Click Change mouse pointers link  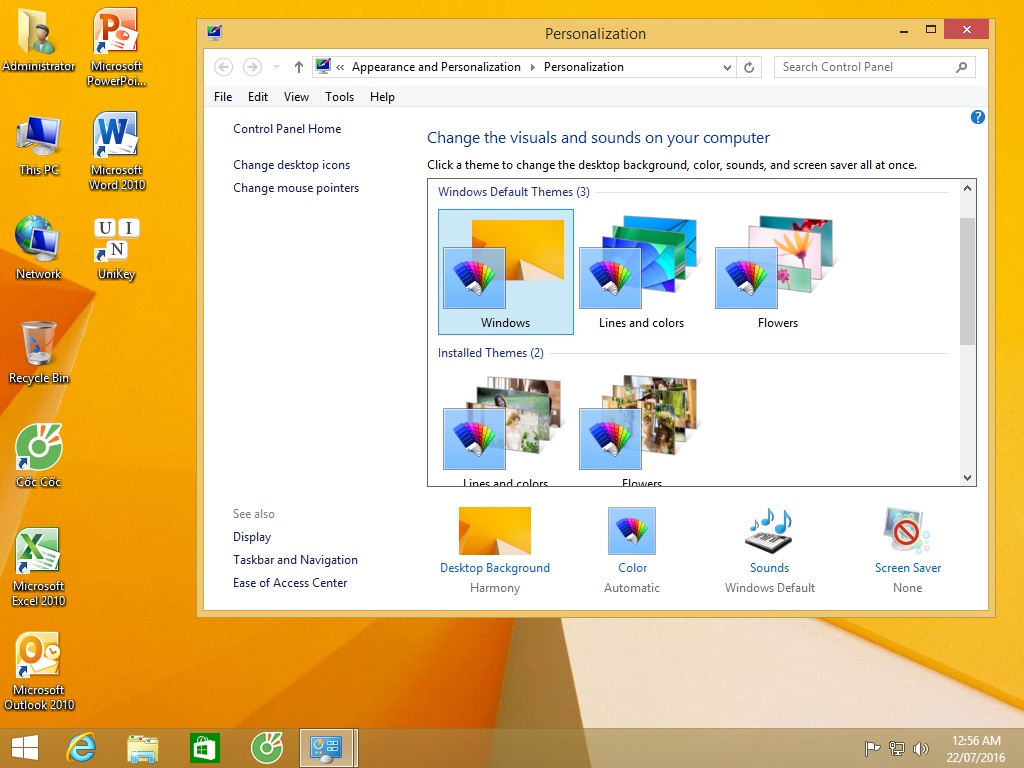[x=296, y=187]
